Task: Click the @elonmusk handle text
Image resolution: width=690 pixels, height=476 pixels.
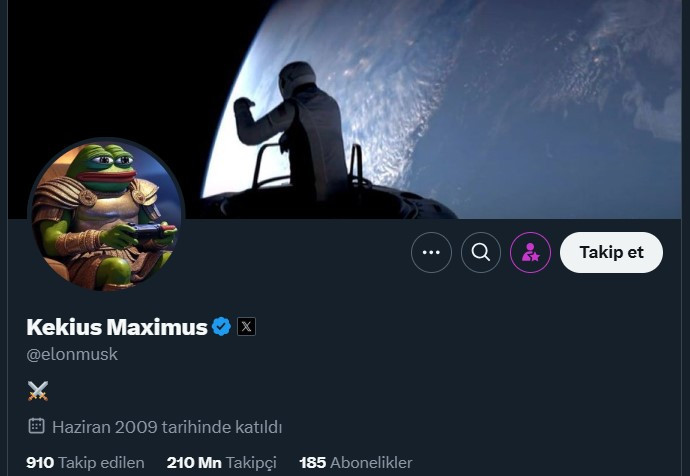Action: tap(72, 354)
